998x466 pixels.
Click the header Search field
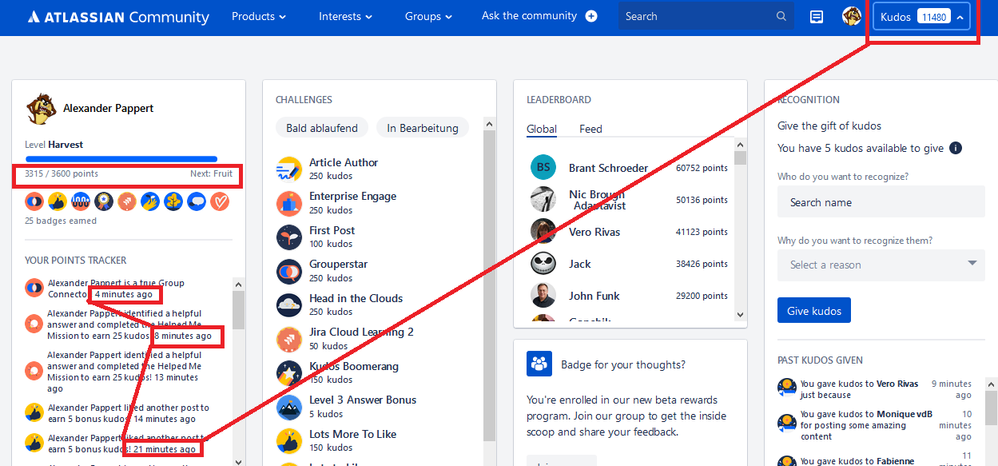[x=706, y=17]
